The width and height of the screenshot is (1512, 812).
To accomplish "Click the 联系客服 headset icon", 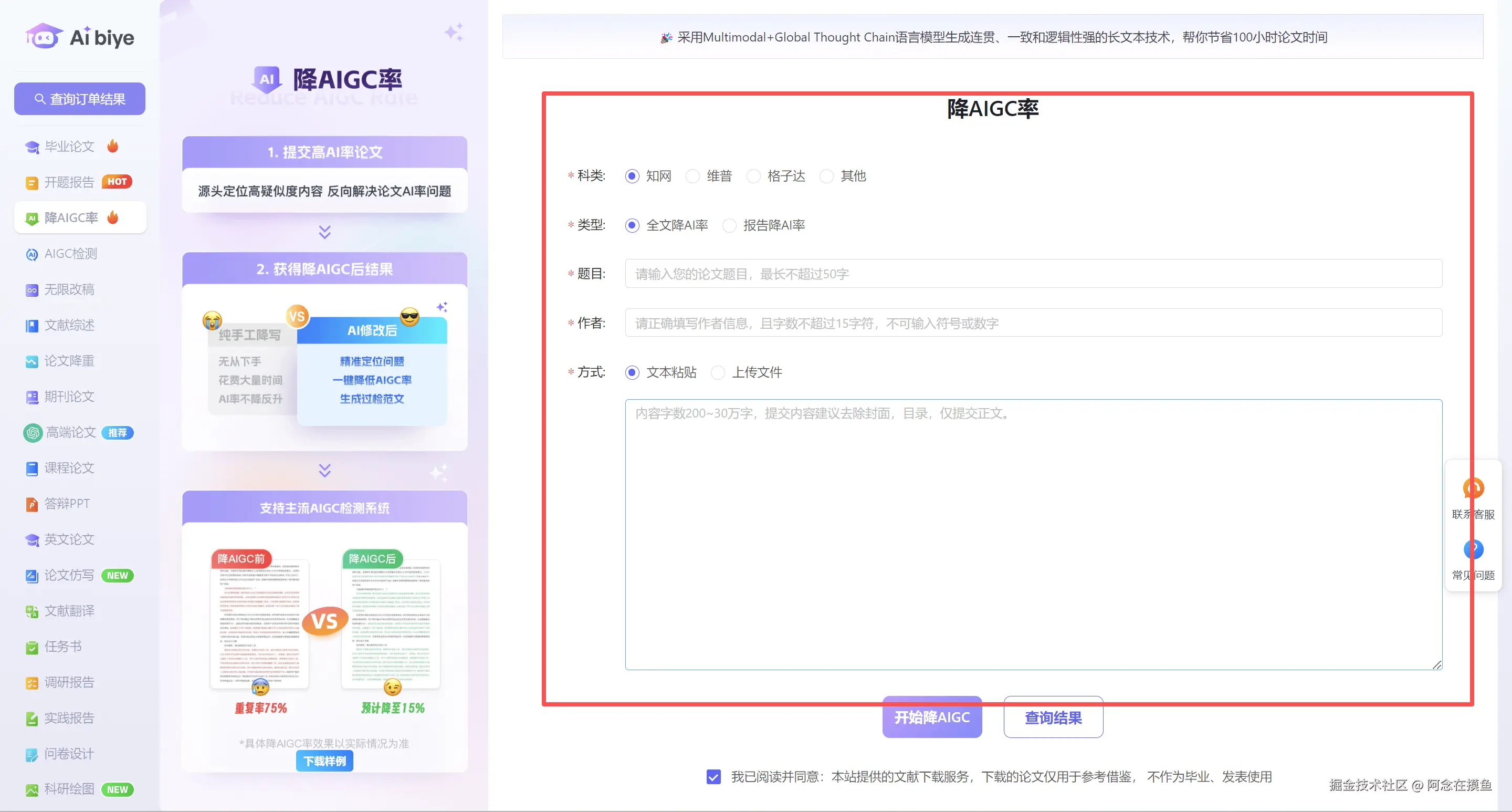I will pos(1473,488).
